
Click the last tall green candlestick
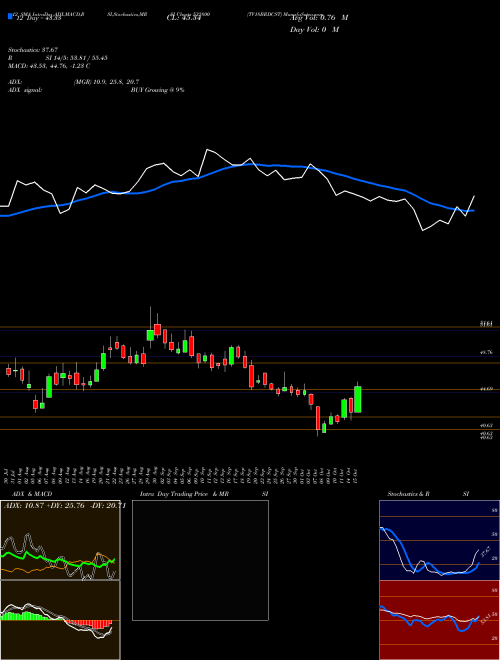(x=358, y=399)
